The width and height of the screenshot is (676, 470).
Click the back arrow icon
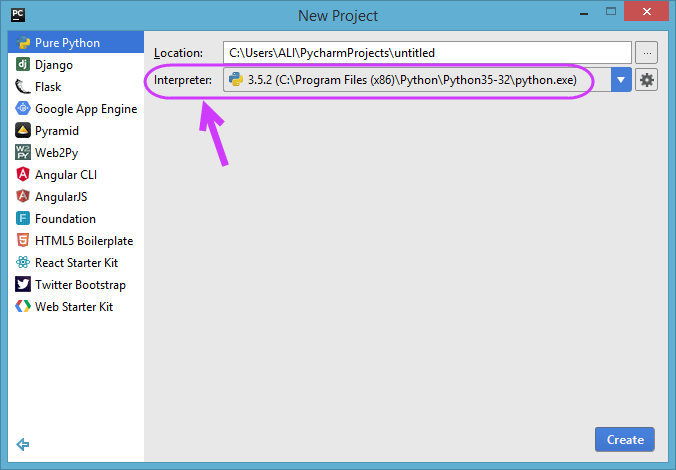(x=22, y=444)
